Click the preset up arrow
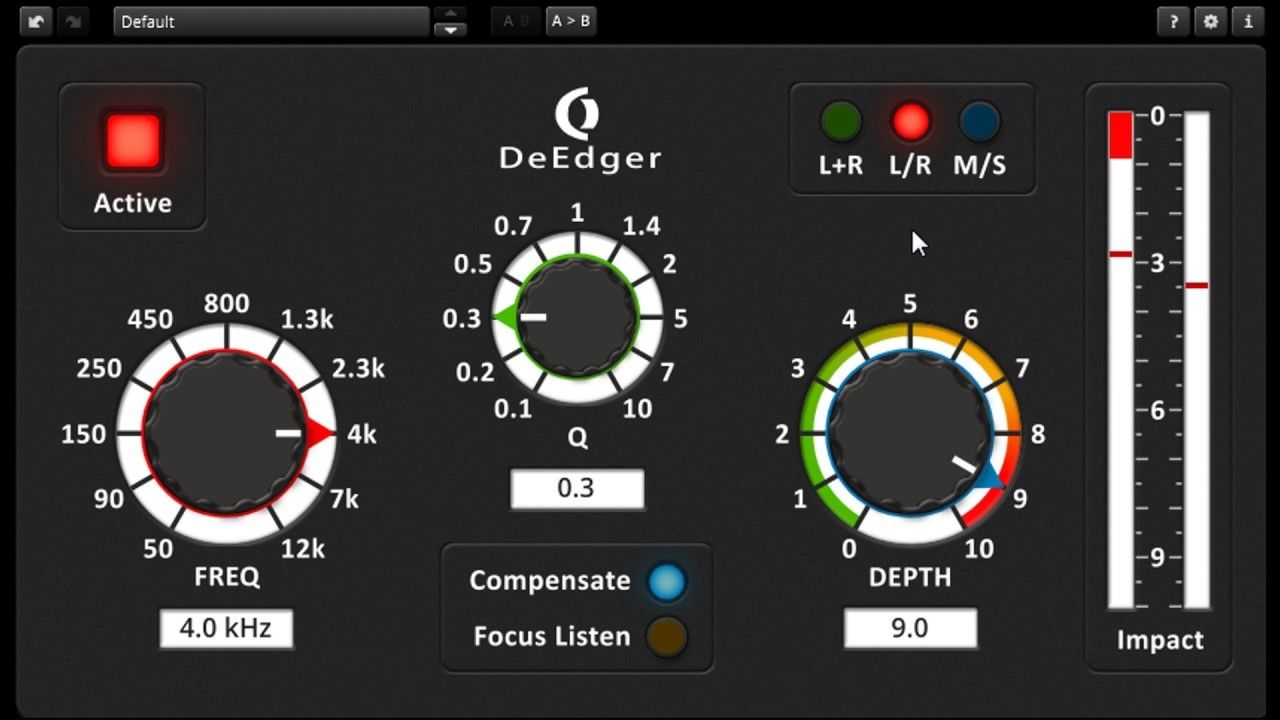Screen dimensions: 1280x720 (451, 13)
